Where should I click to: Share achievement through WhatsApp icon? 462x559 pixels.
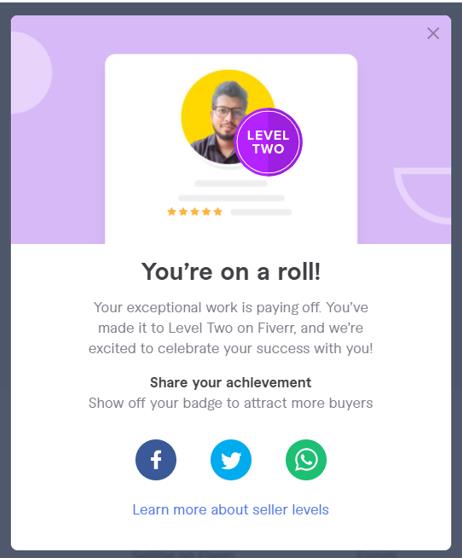[306, 460]
